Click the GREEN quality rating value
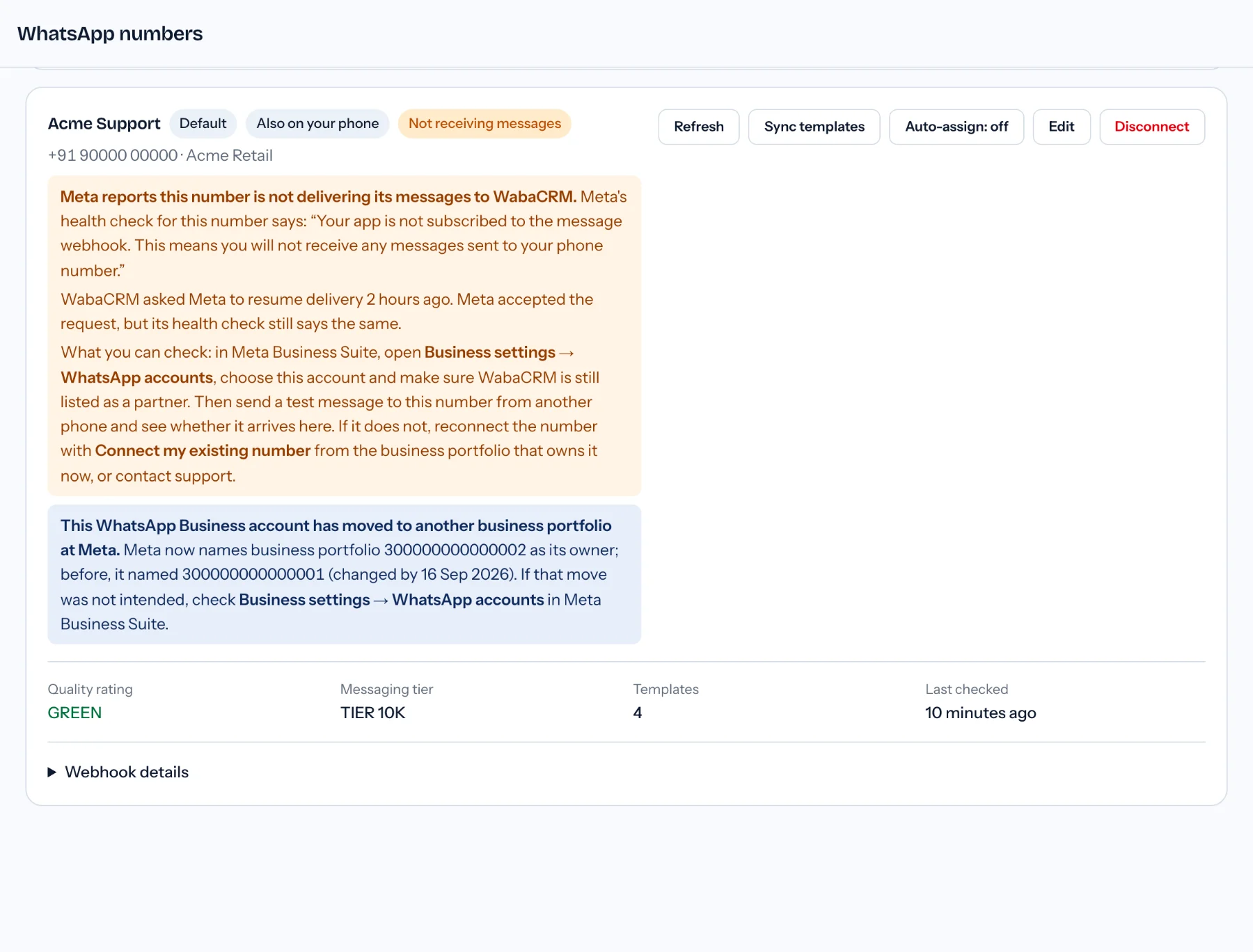Screen dimensions: 1253x952 [x=74, y=713]
